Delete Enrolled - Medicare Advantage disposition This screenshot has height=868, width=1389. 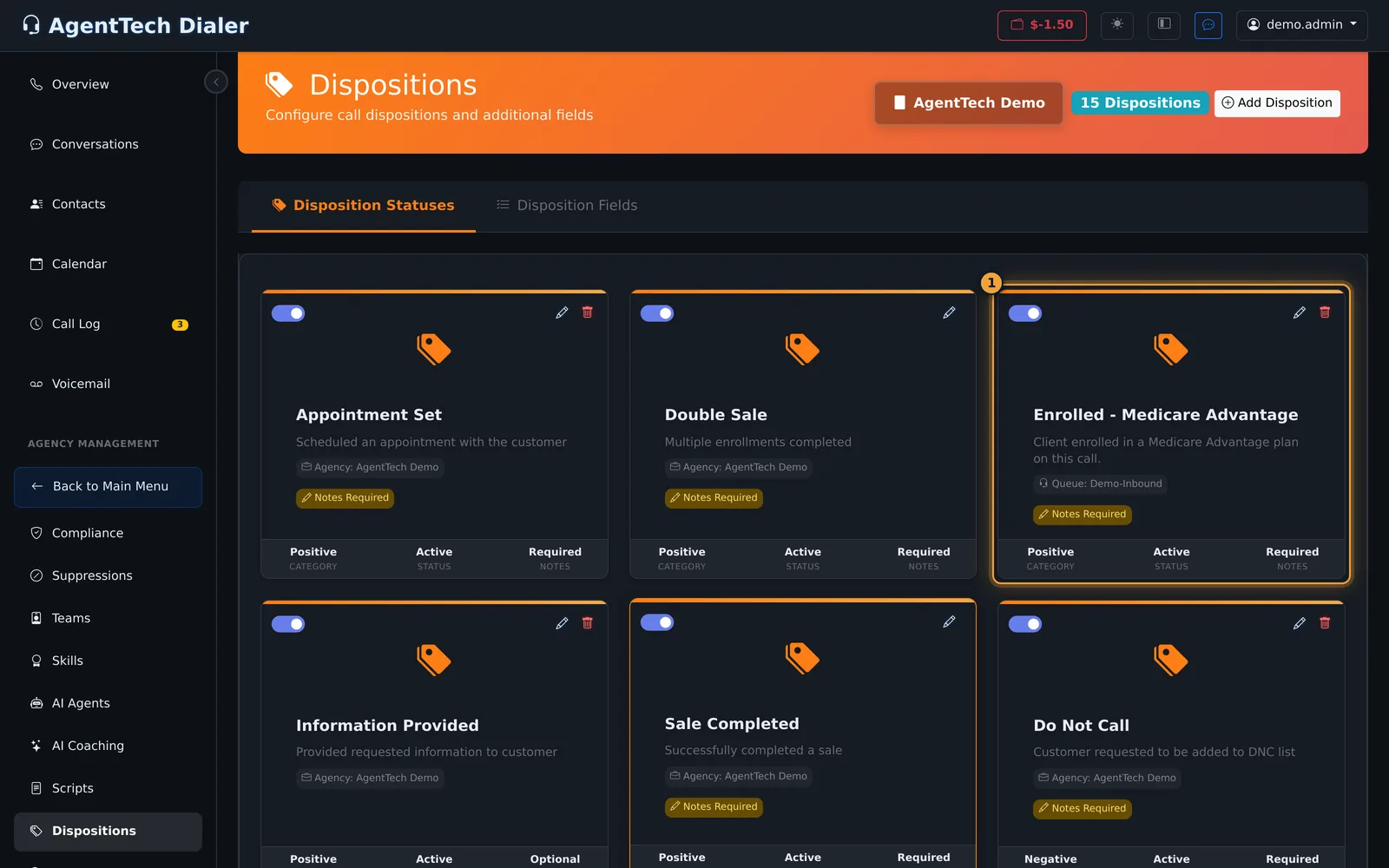pos(1325,312)
